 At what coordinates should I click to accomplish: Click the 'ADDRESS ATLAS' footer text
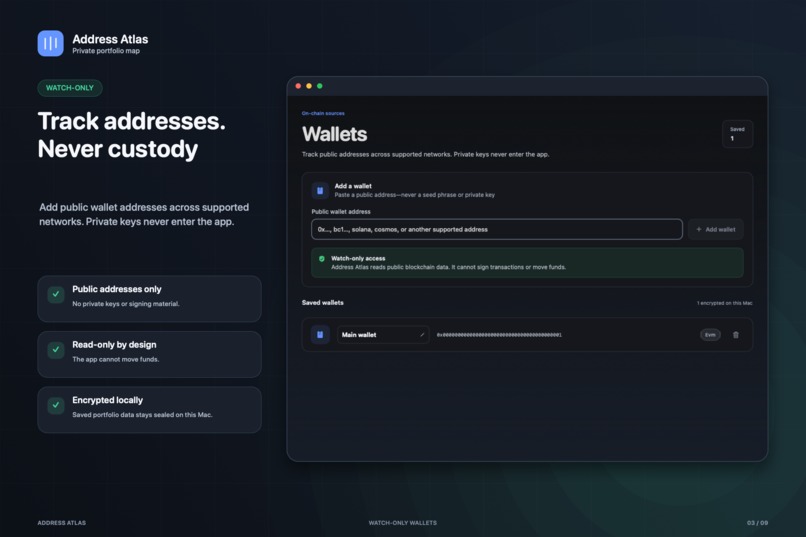(62, 523)
